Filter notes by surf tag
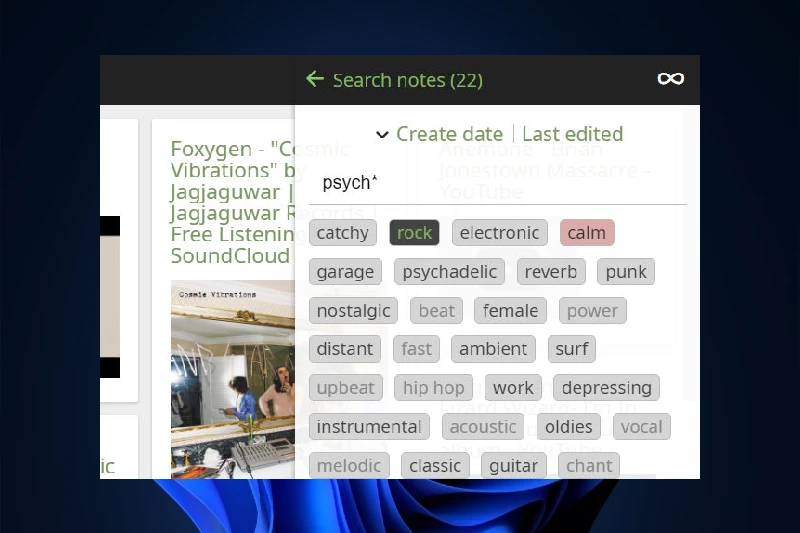Image resolution: width=800 pixels, height=533 pixels. click(x=572, y=349)
